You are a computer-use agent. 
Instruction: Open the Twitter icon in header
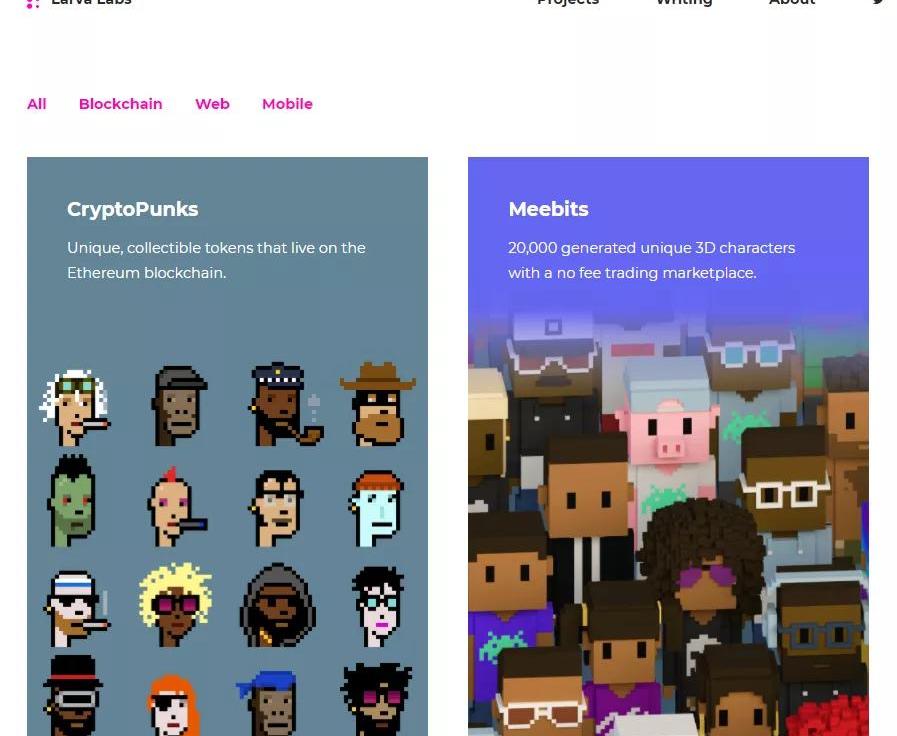878,2
